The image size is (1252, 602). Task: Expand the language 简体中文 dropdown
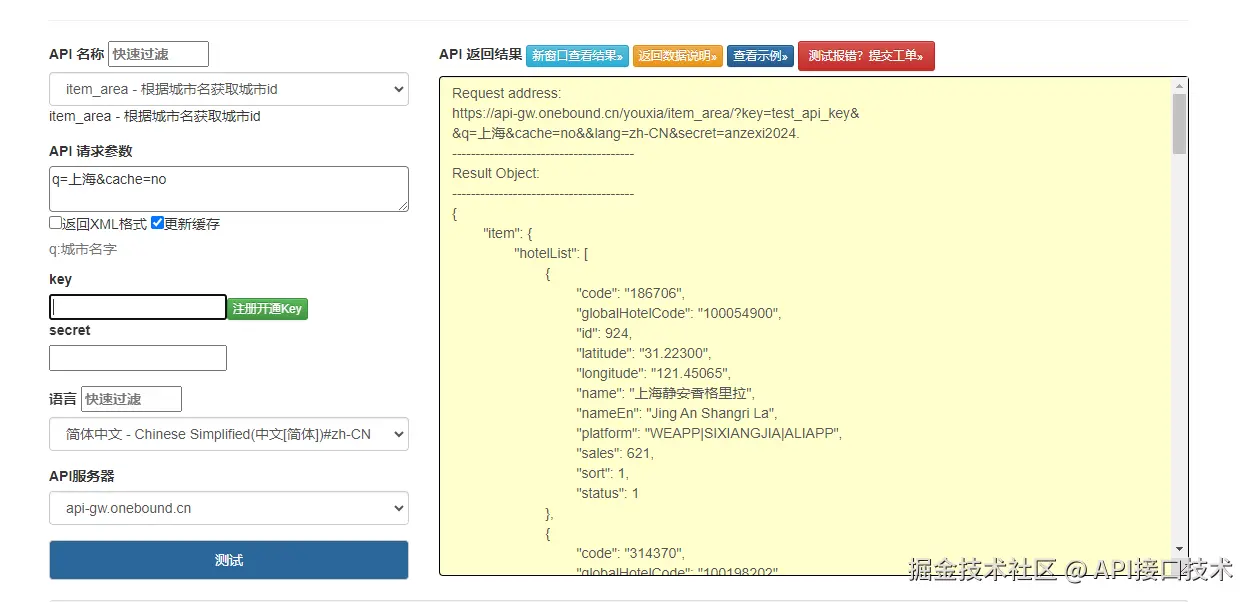229,434
